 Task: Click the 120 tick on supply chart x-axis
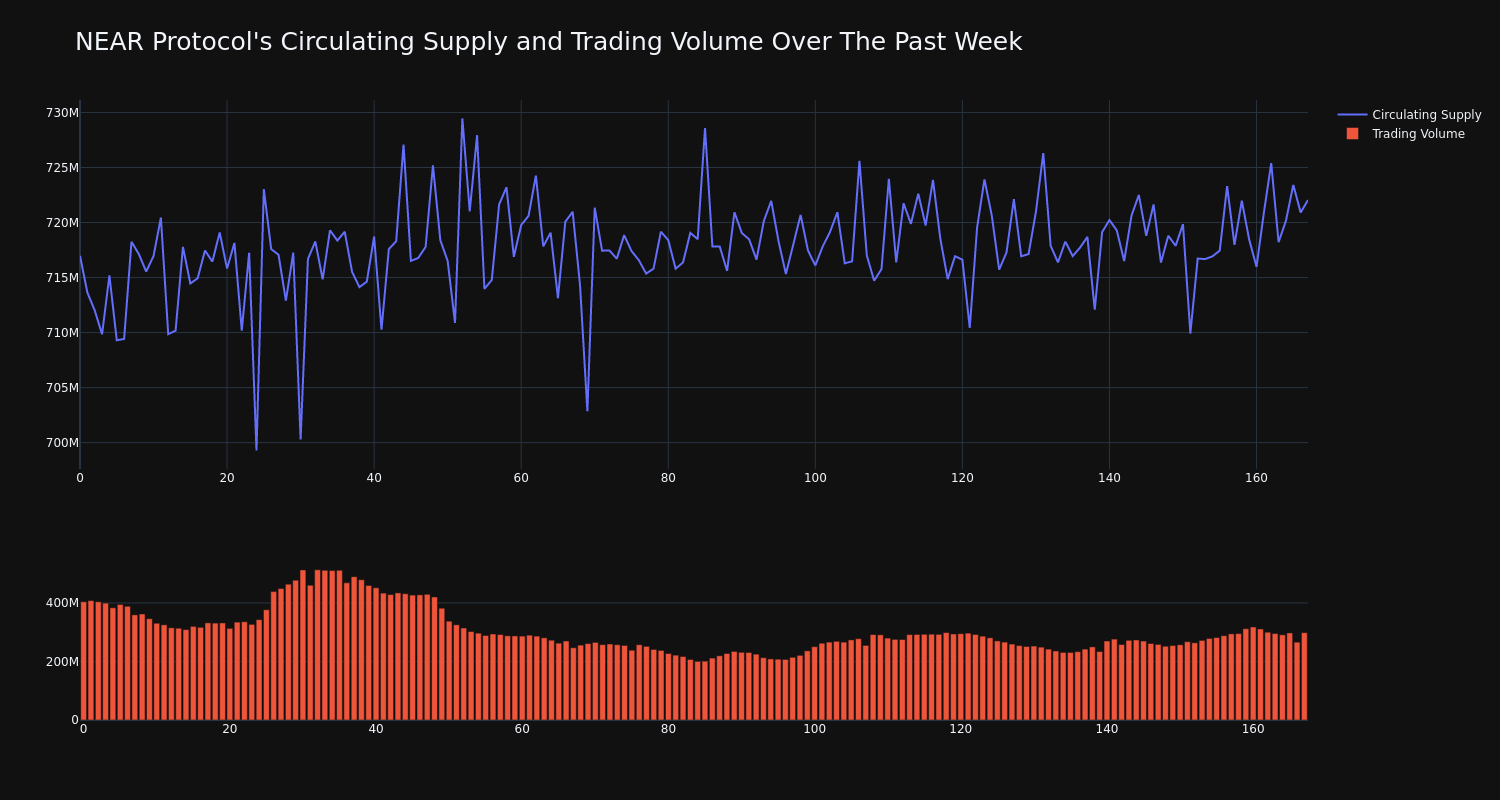(962, 478)
